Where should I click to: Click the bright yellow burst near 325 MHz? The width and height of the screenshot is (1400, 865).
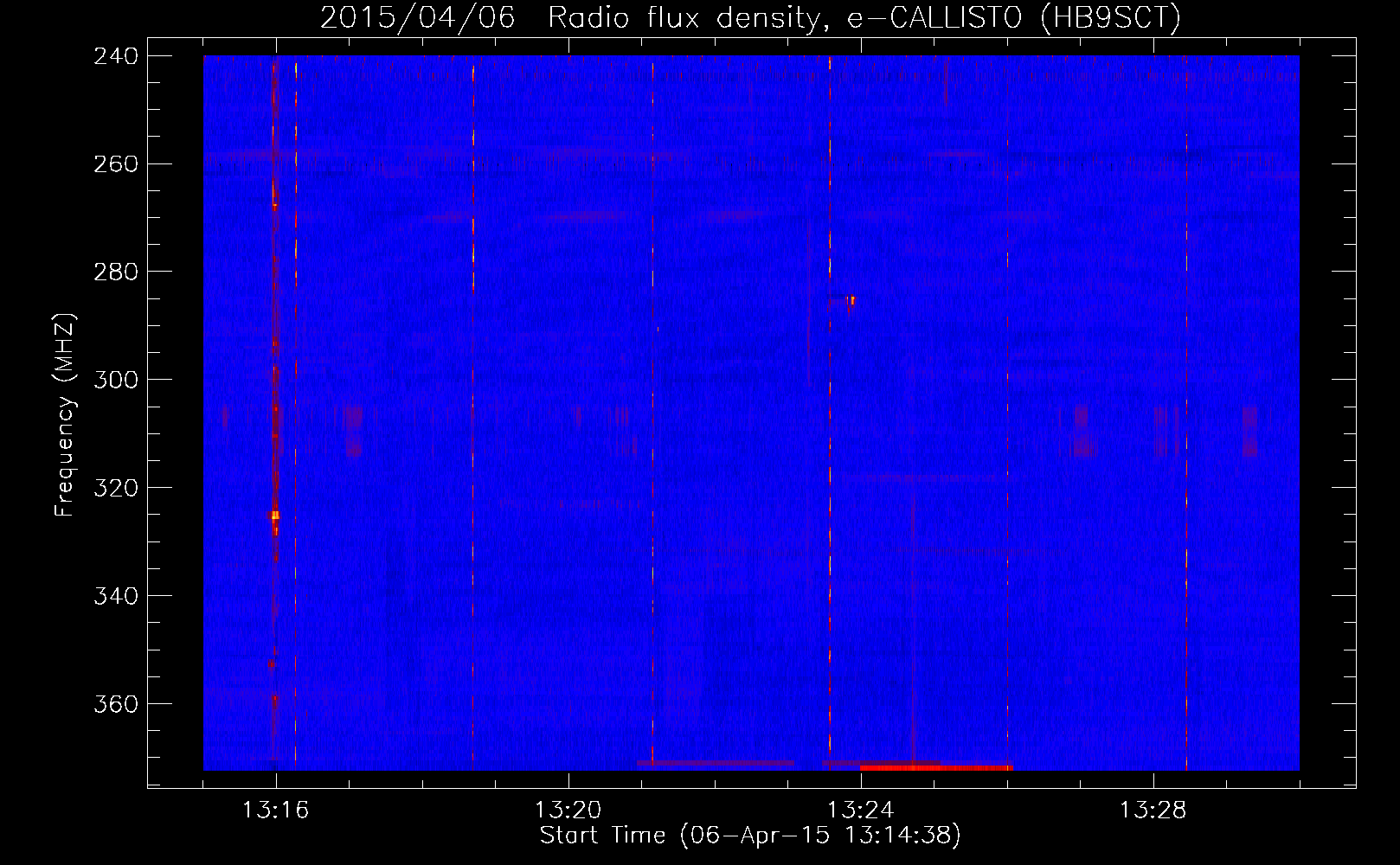(x=274, y=516)
